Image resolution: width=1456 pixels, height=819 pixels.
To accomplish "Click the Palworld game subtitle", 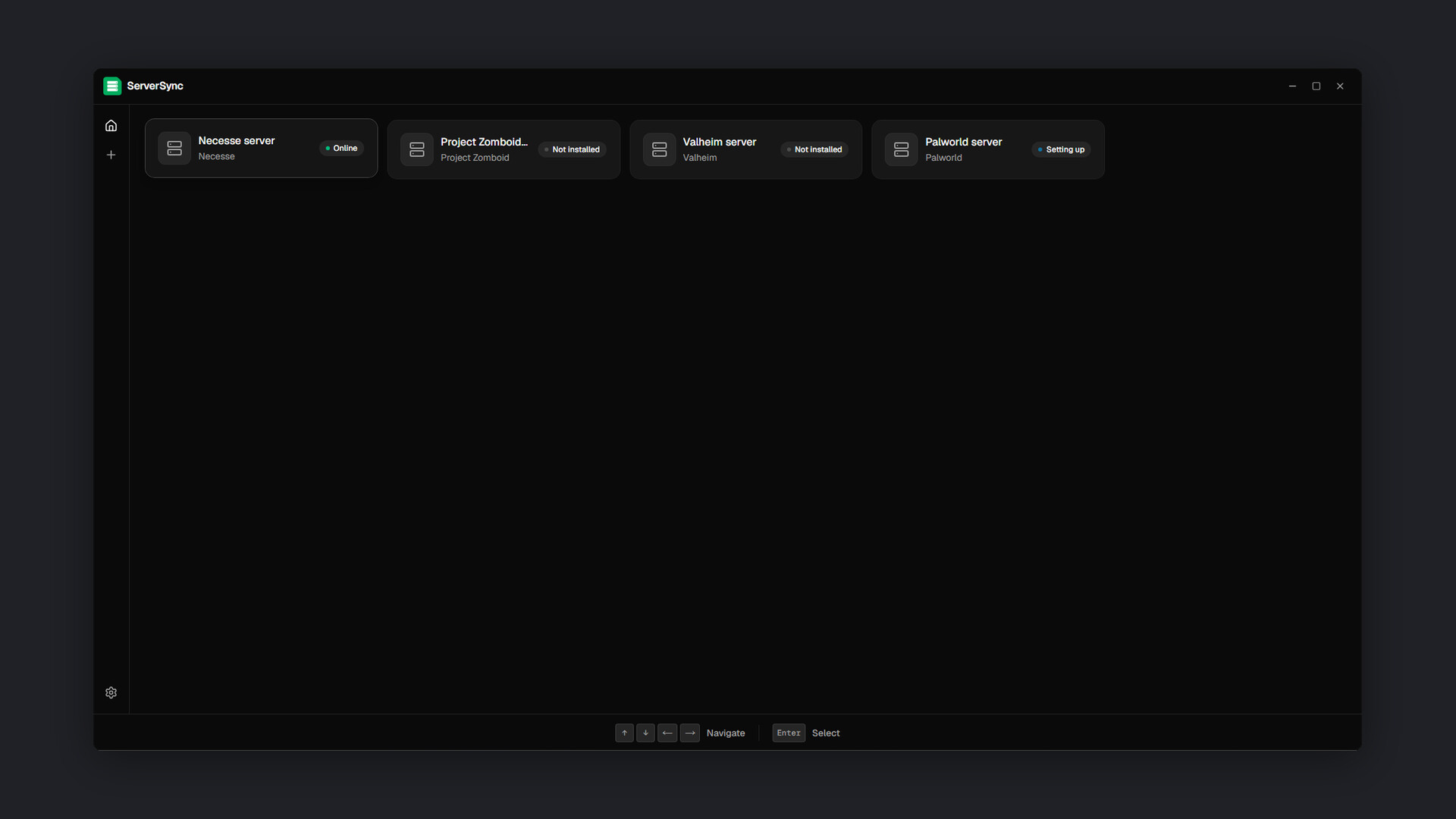I will click(943, 158).
